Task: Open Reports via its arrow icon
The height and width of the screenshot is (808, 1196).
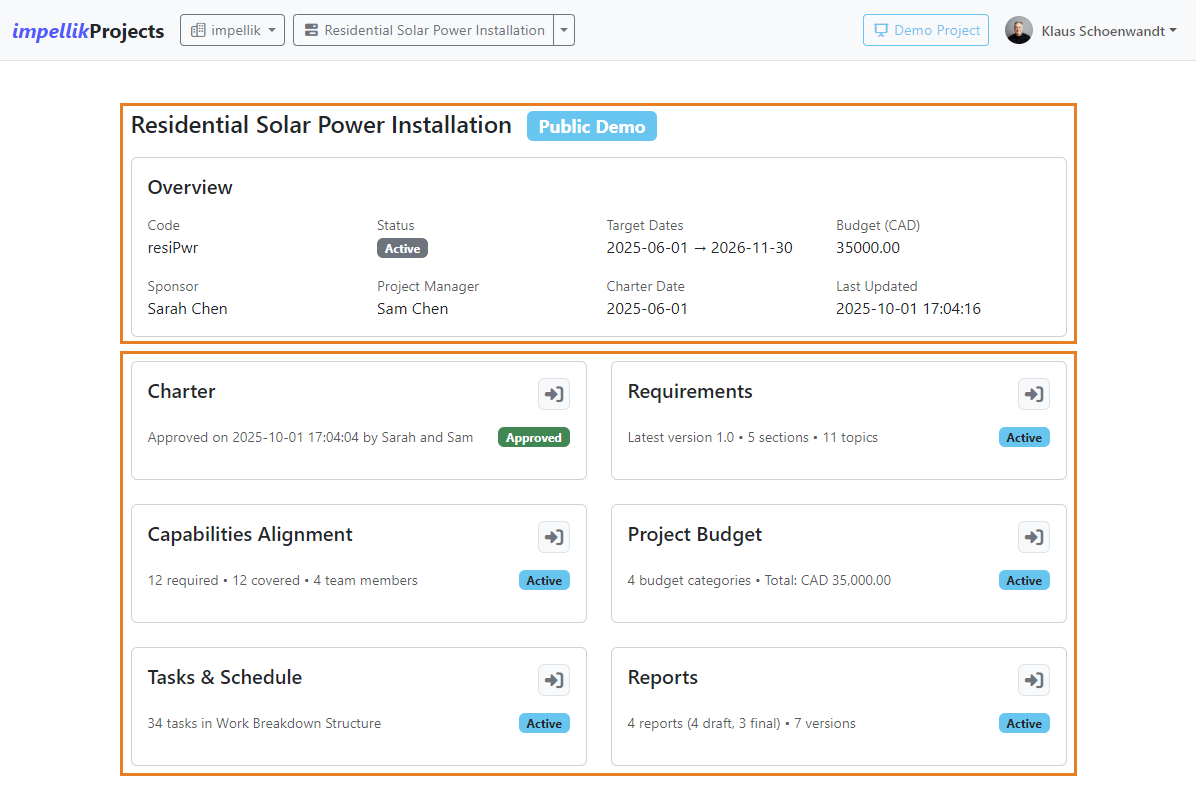Action: tap(1034, 680)
